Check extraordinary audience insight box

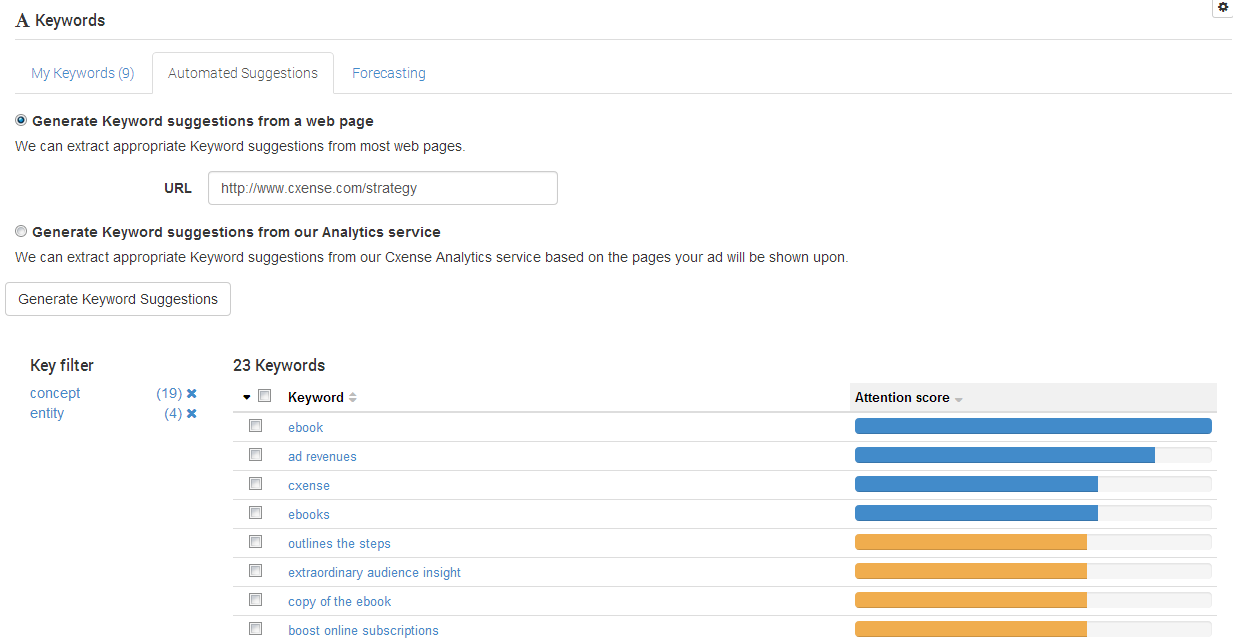click(x=256, y=571)
